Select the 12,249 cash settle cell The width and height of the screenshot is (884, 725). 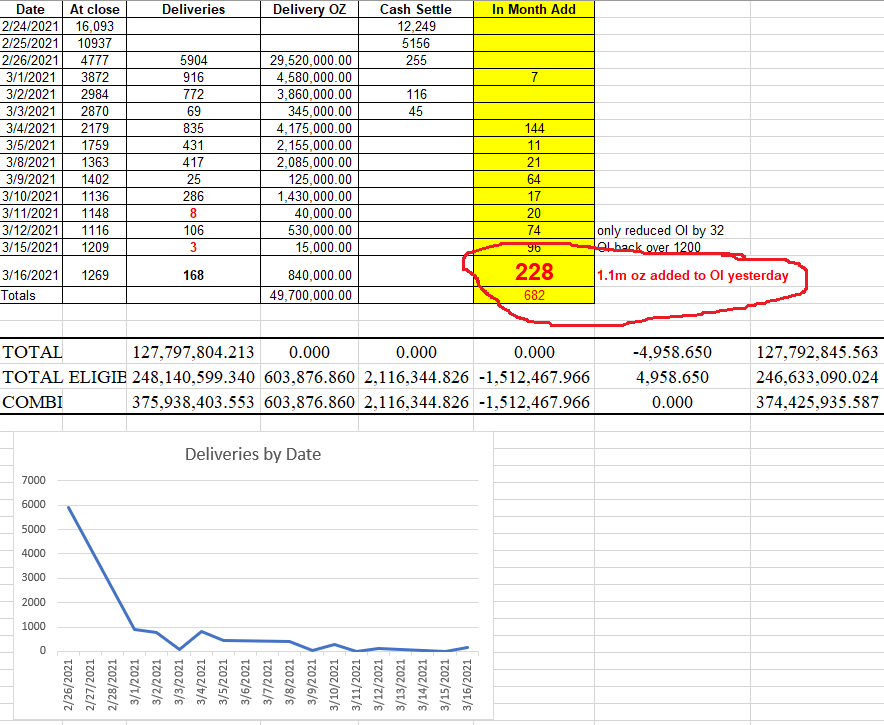click(416, 26)
